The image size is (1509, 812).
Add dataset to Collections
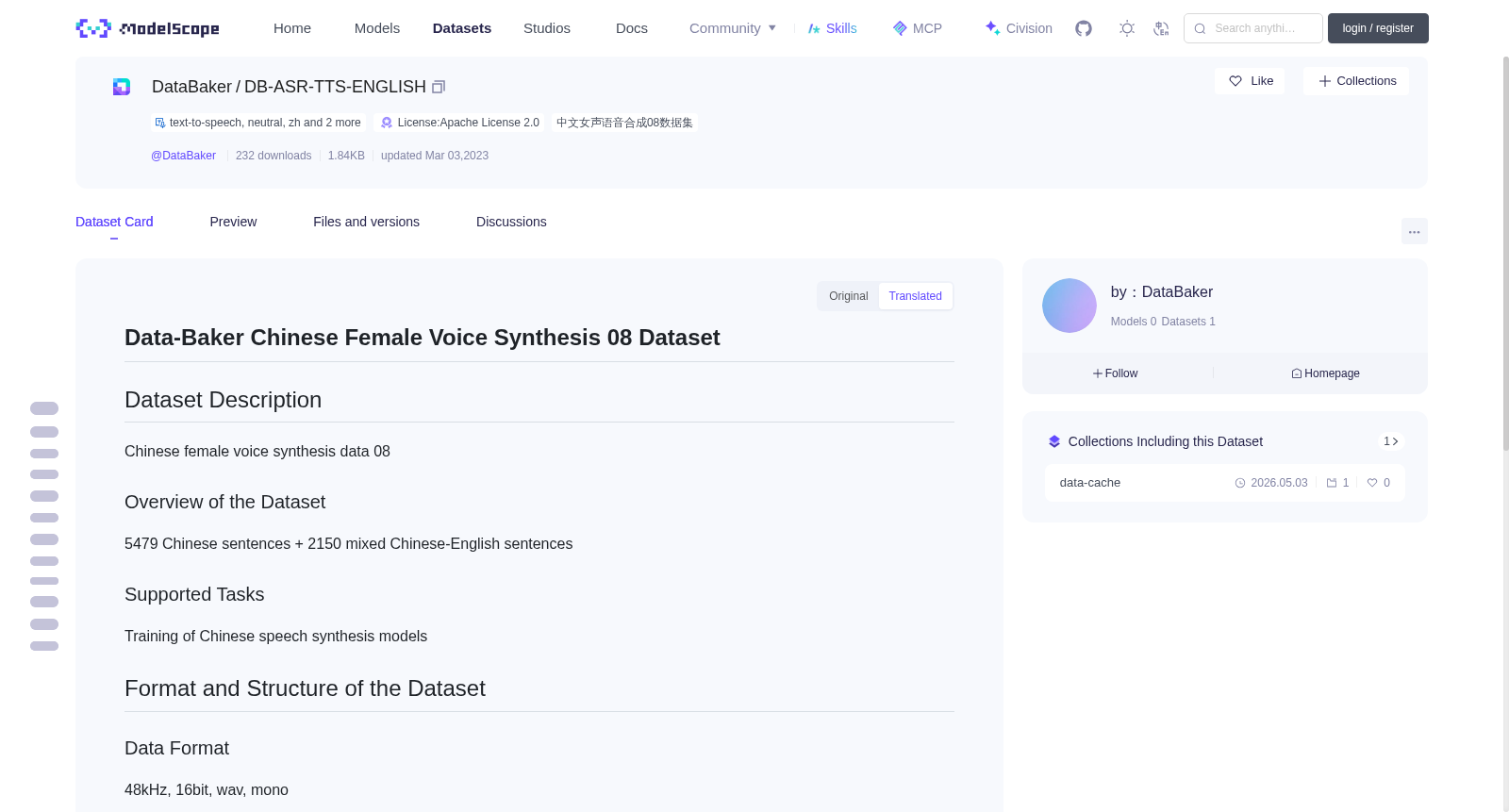[1356, 81]
